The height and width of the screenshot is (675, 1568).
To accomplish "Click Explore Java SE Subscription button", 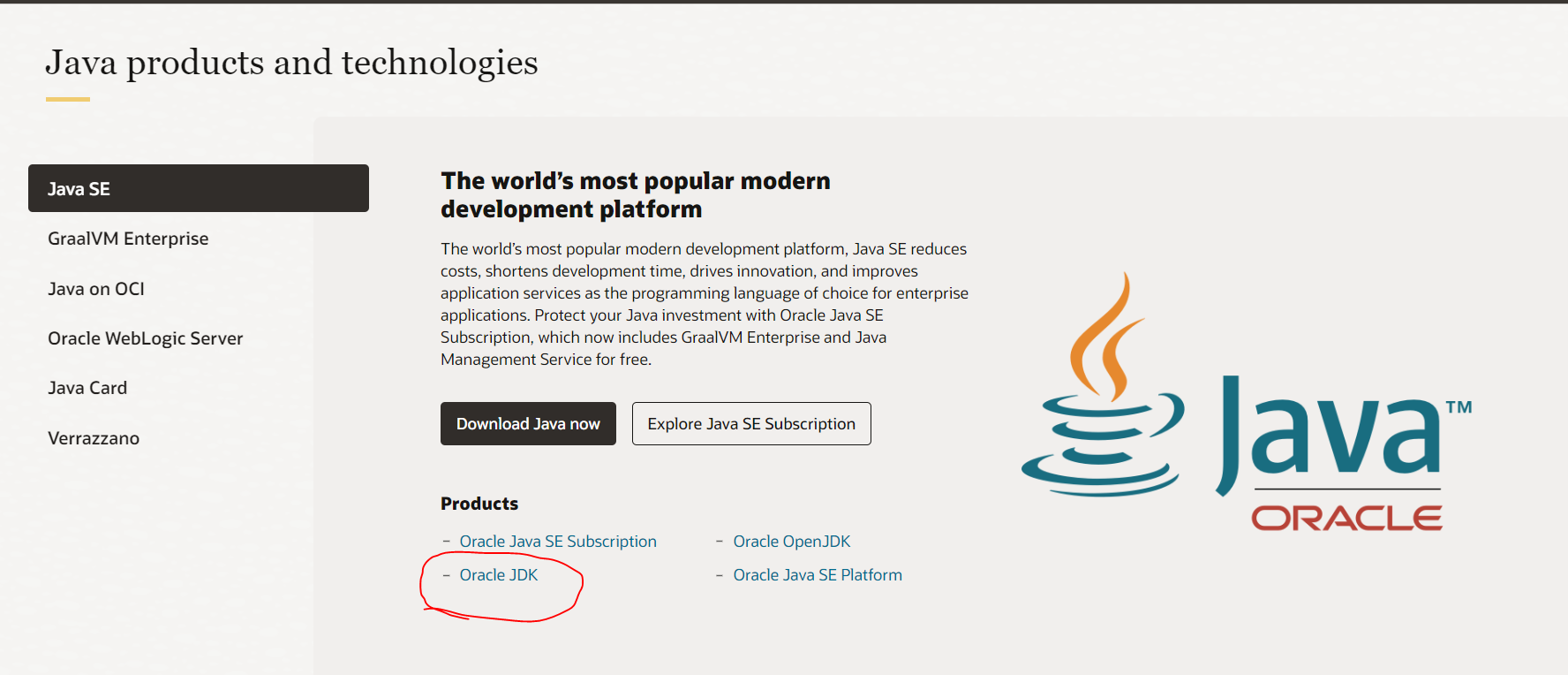I will tap(751, 424).
